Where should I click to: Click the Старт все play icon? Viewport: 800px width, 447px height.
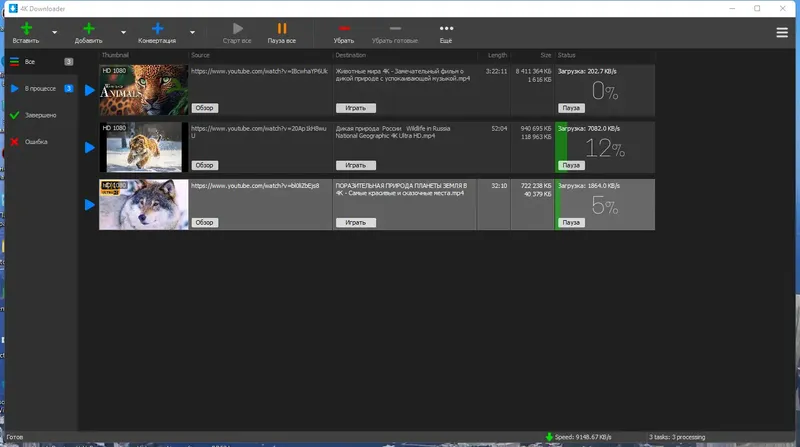tap(237, 29)
